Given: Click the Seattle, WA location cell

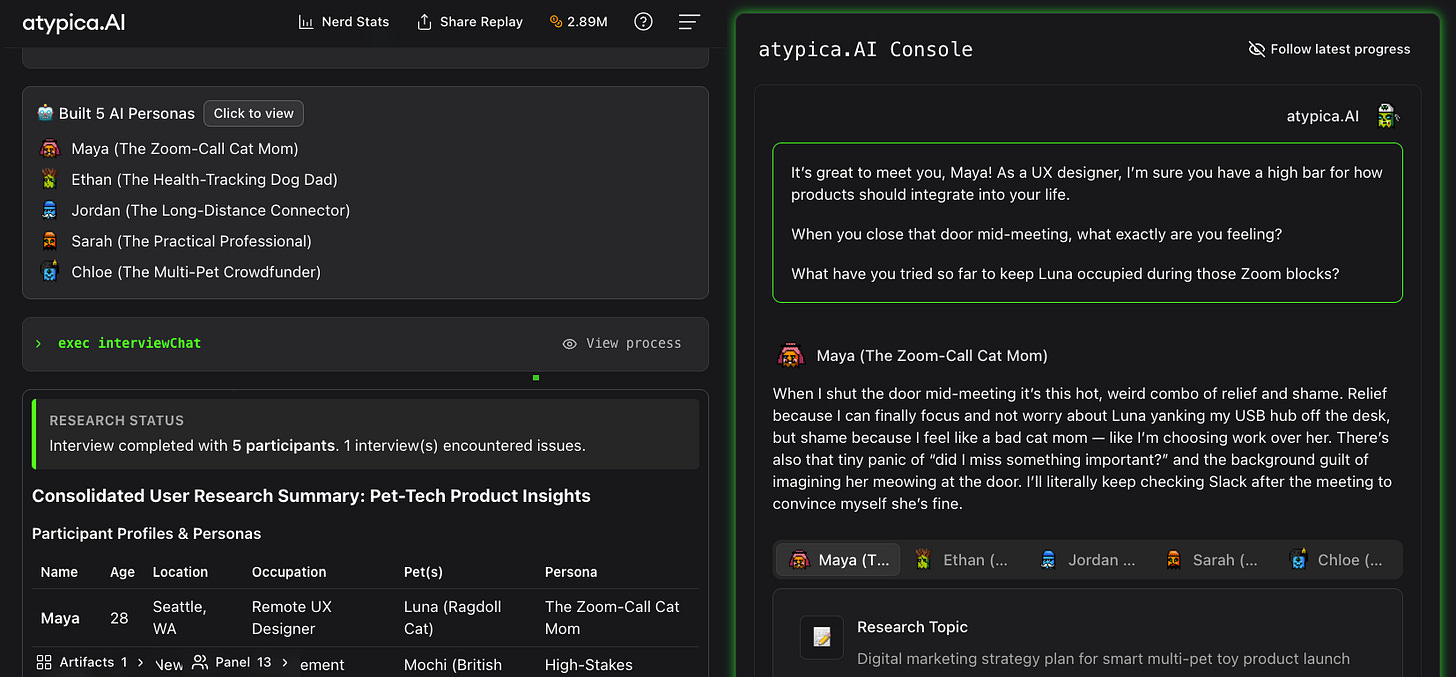Looking at the screenshot, I should click(x=180, y=618).
